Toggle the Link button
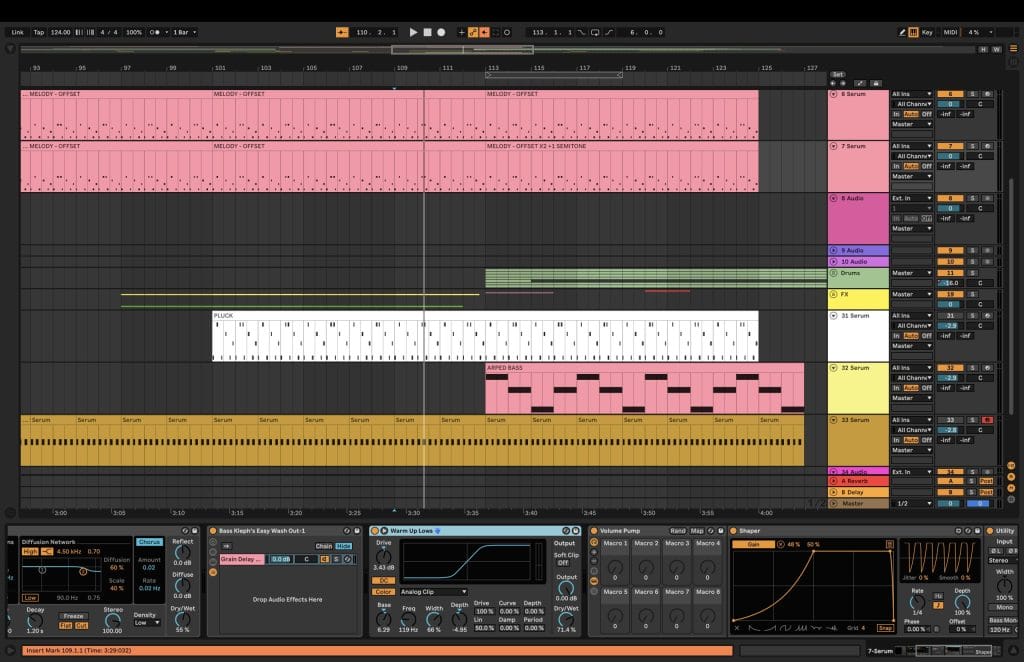Viewport: 1024px width, 662px height. (17, 32)
